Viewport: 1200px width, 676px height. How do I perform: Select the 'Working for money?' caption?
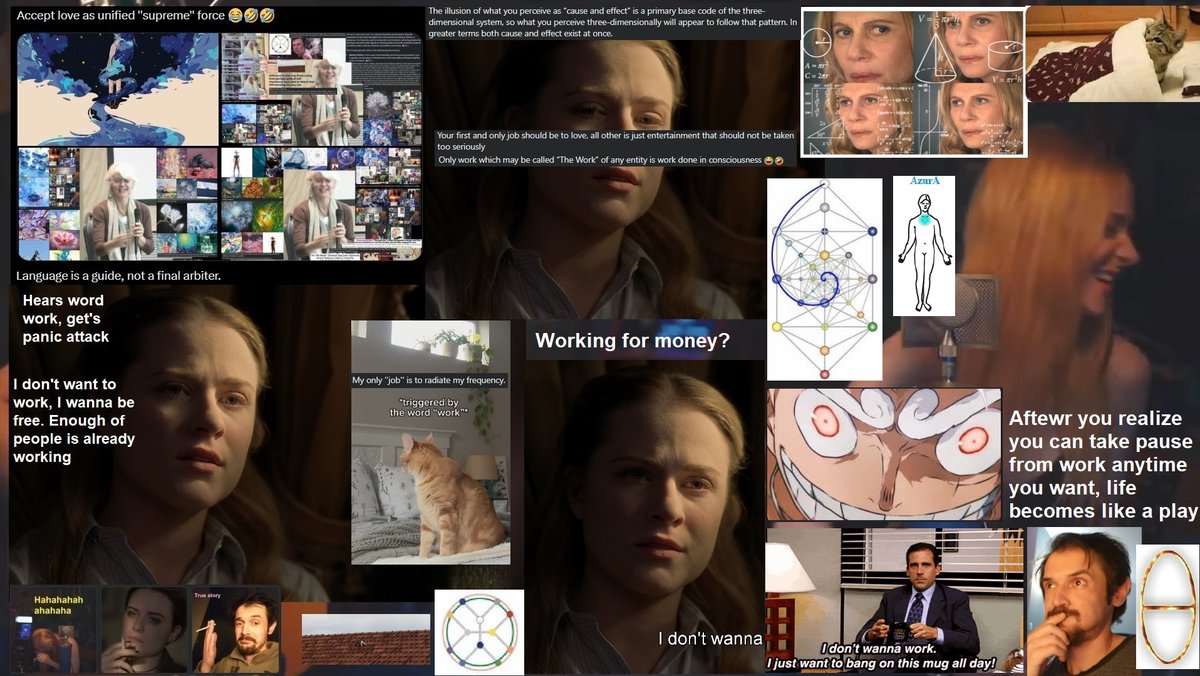(x=632, y=341)
